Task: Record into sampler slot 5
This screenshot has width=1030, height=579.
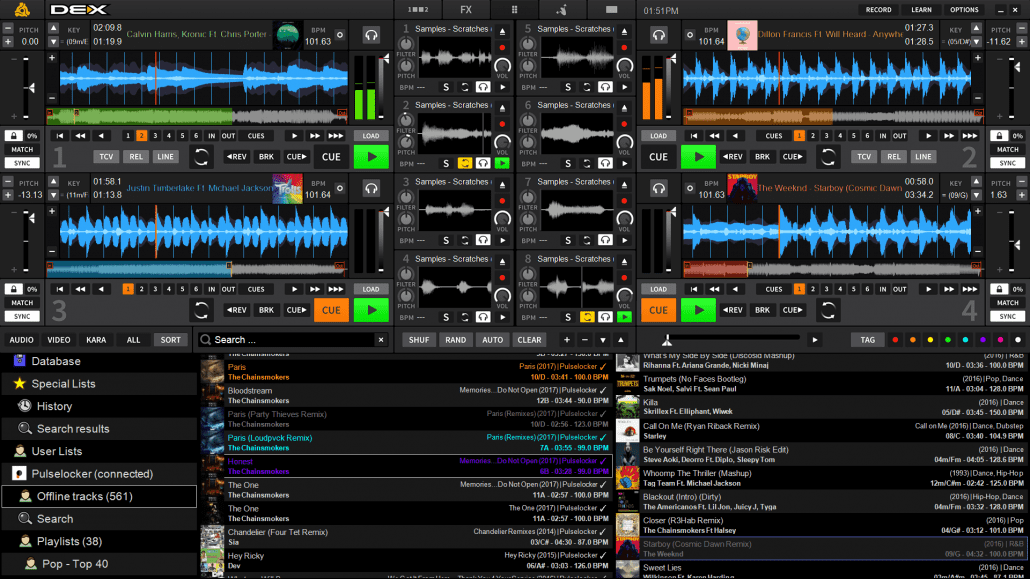Action: coord(624,48)
